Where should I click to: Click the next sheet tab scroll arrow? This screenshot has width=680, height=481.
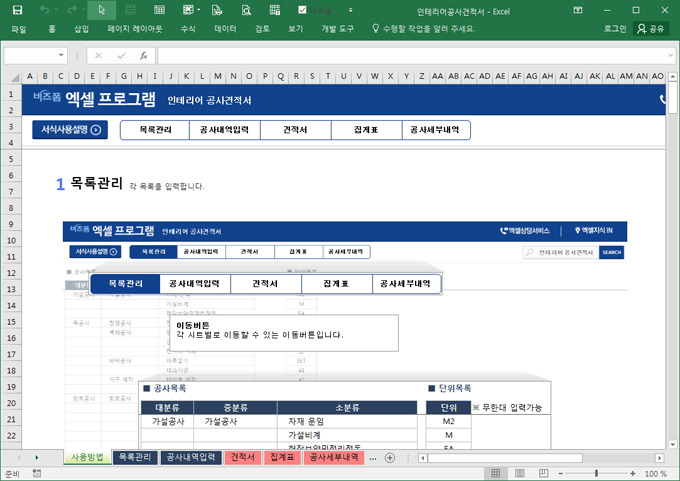pos(37,458)
